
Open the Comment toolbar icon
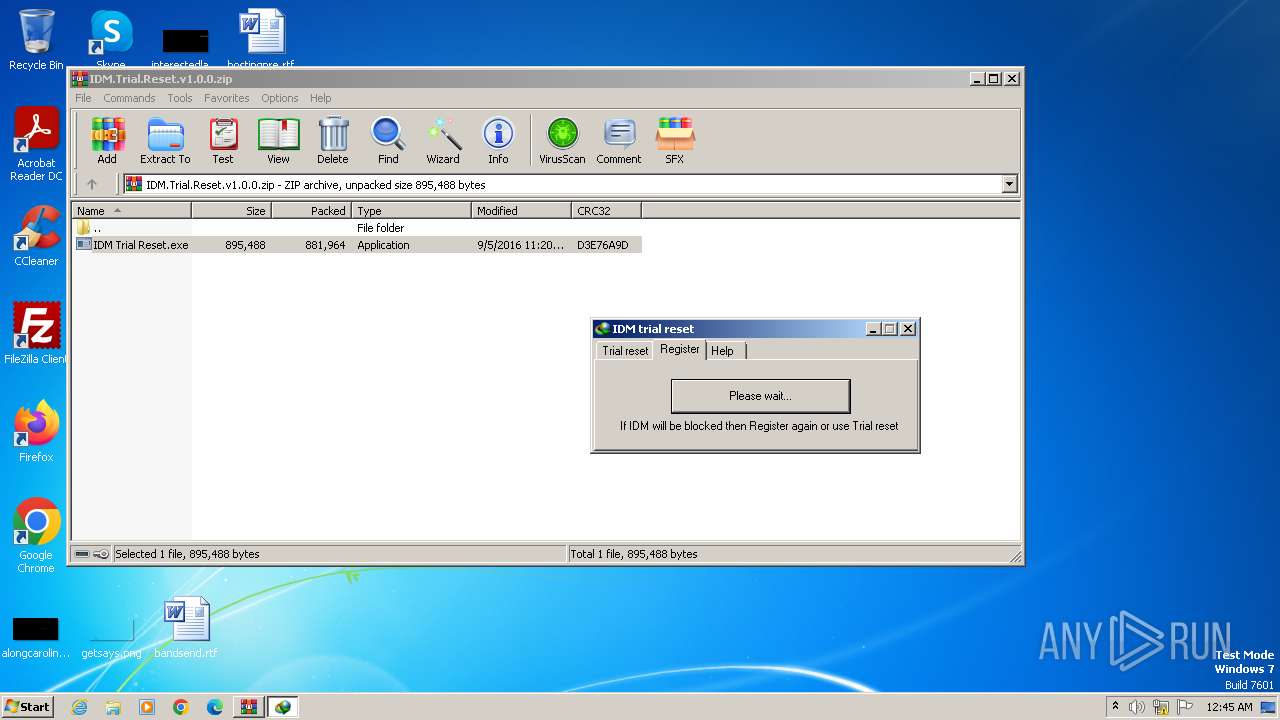[x=619, y=140]
